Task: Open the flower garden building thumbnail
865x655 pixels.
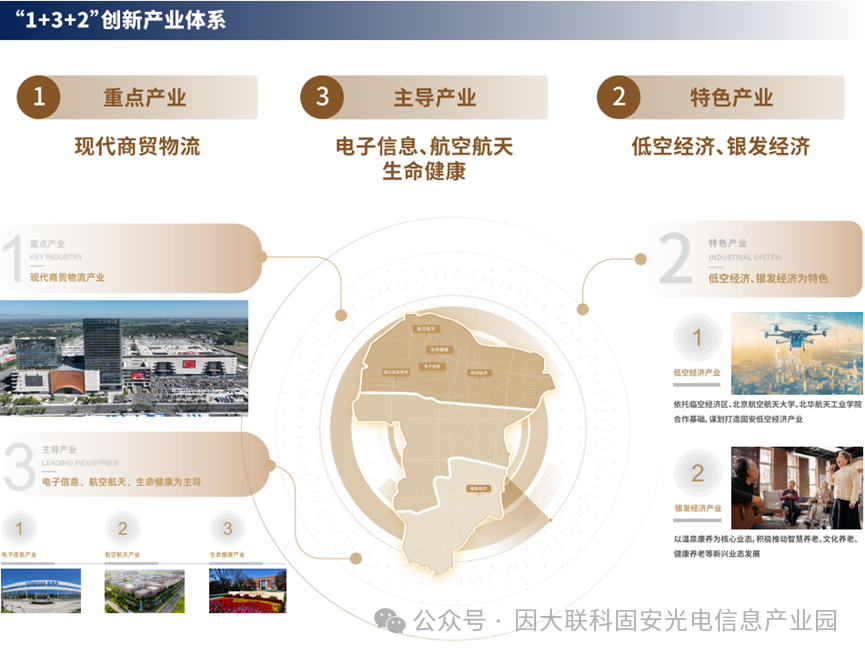Action: point(247,591)
